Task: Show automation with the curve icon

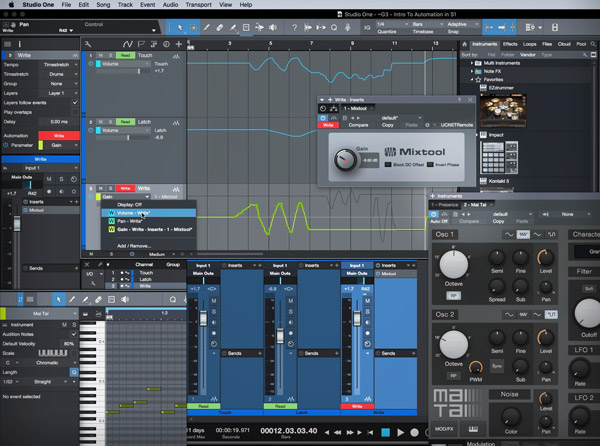Action: (127, 44)
